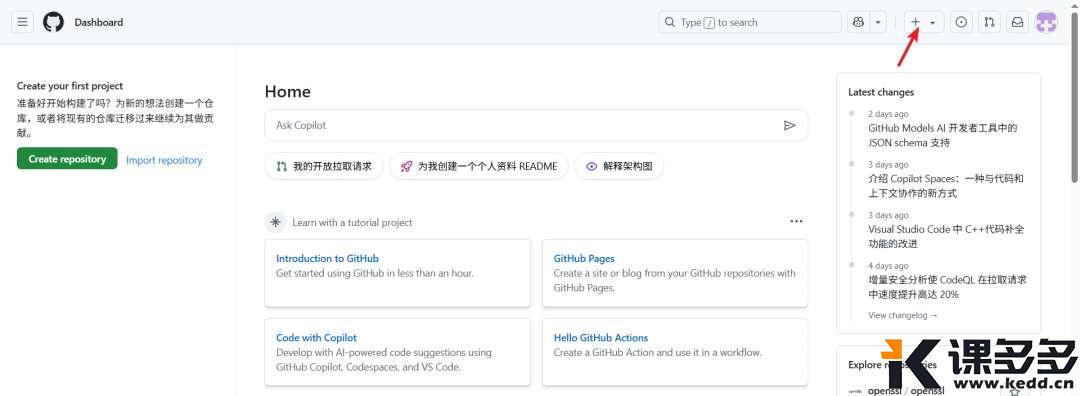Click the sparkle icon beside 'Learn with a tutorial project'
The width and height of the screenshot is (1080, 396).
[x=276, y=222]
